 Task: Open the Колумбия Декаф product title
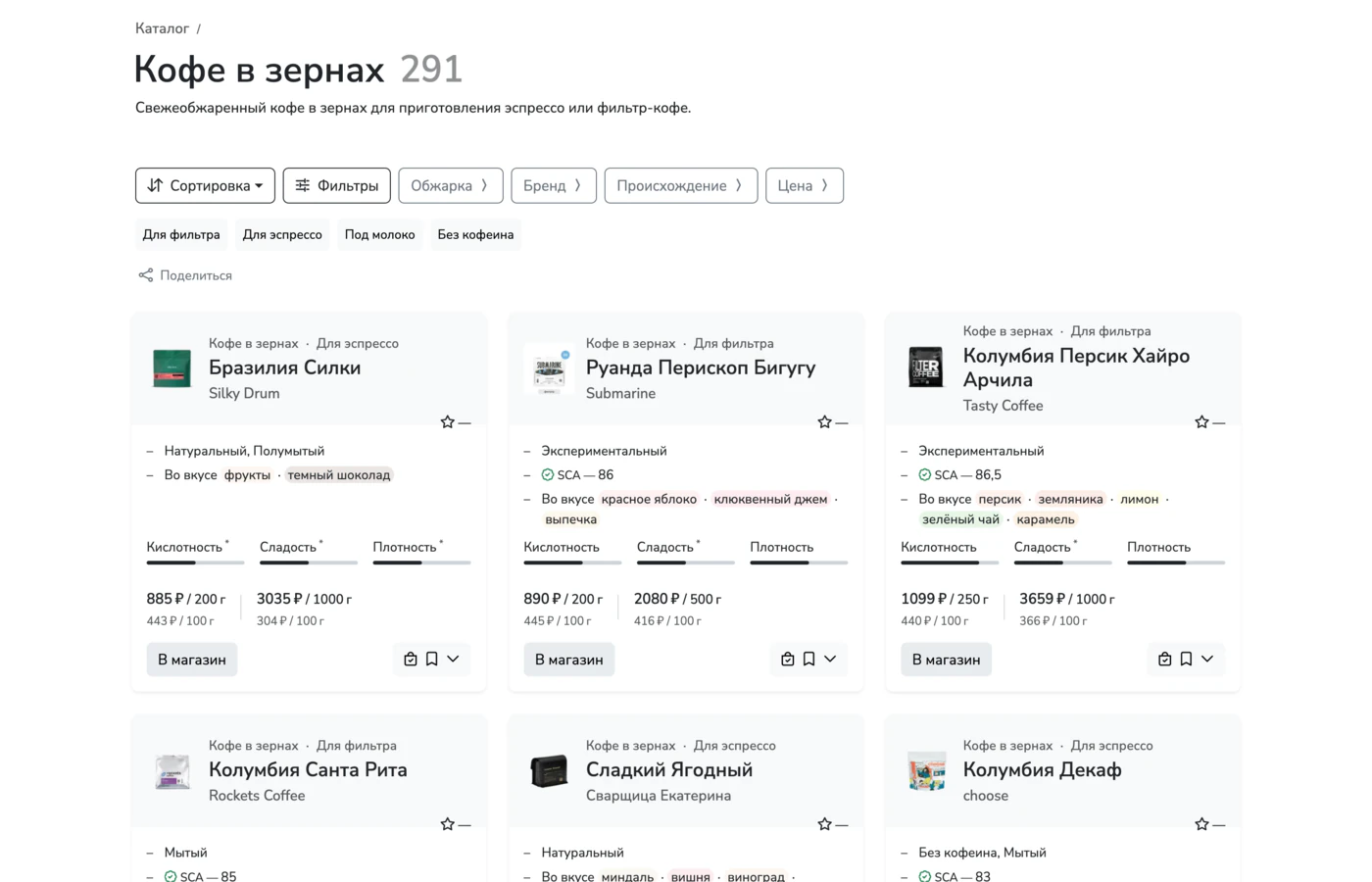1043,769
